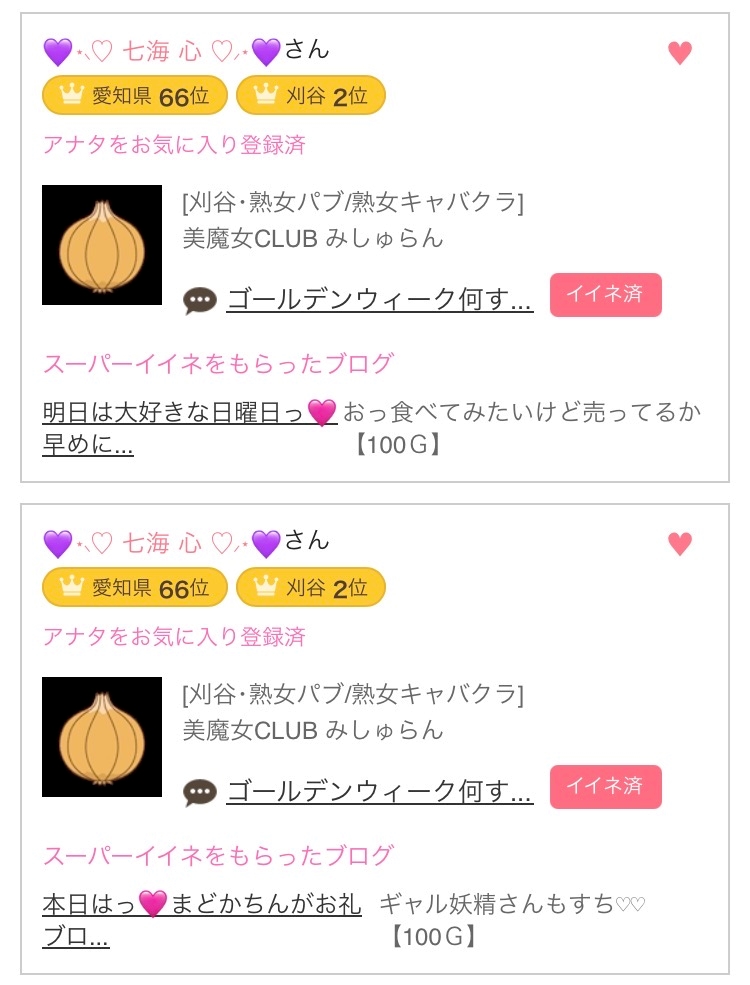The width and height of the screenshot is (750, 985).
Task: Open the ゴールデンウィーク何す… link in the bottom card
Action: [380, 791]
